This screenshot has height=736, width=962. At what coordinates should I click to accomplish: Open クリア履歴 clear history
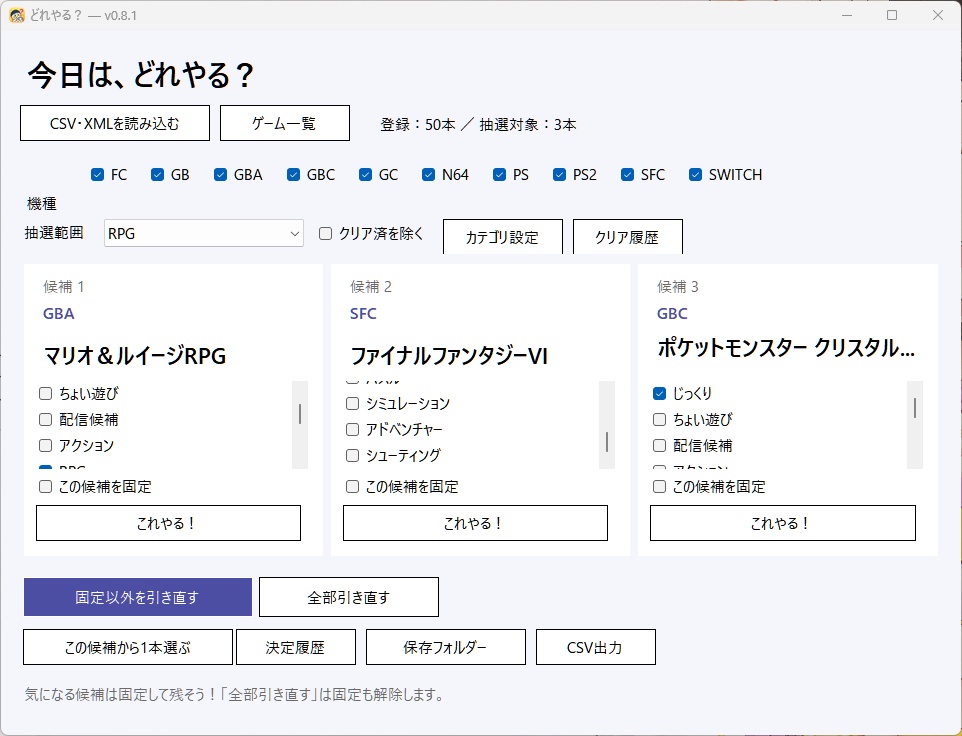pyautogui.click(x=628, y=237)
